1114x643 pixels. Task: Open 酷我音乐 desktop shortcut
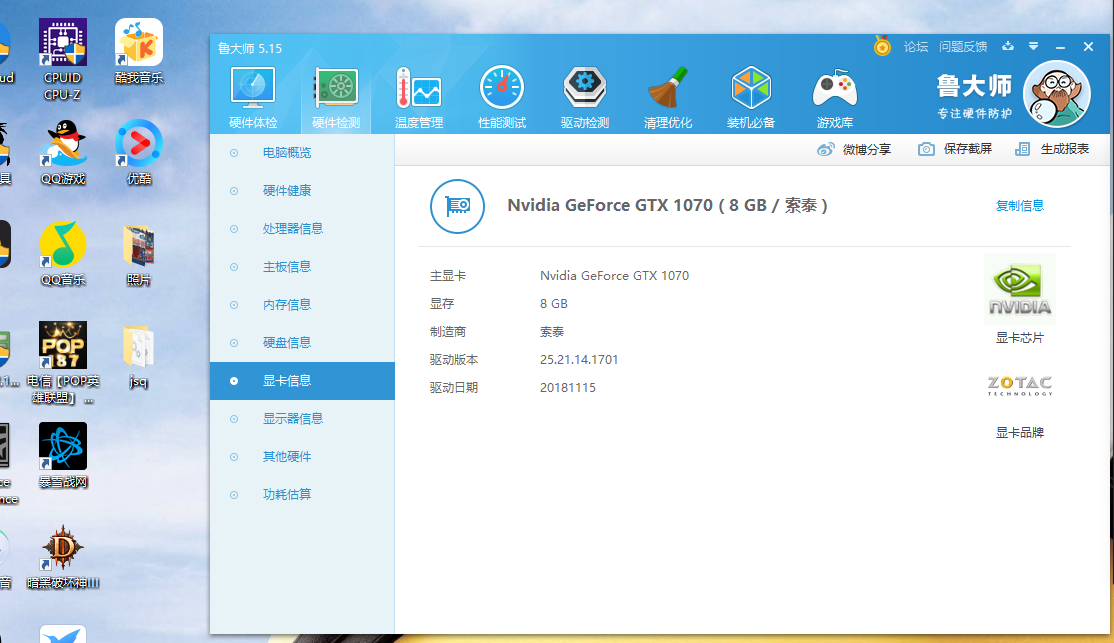point(139,51)
